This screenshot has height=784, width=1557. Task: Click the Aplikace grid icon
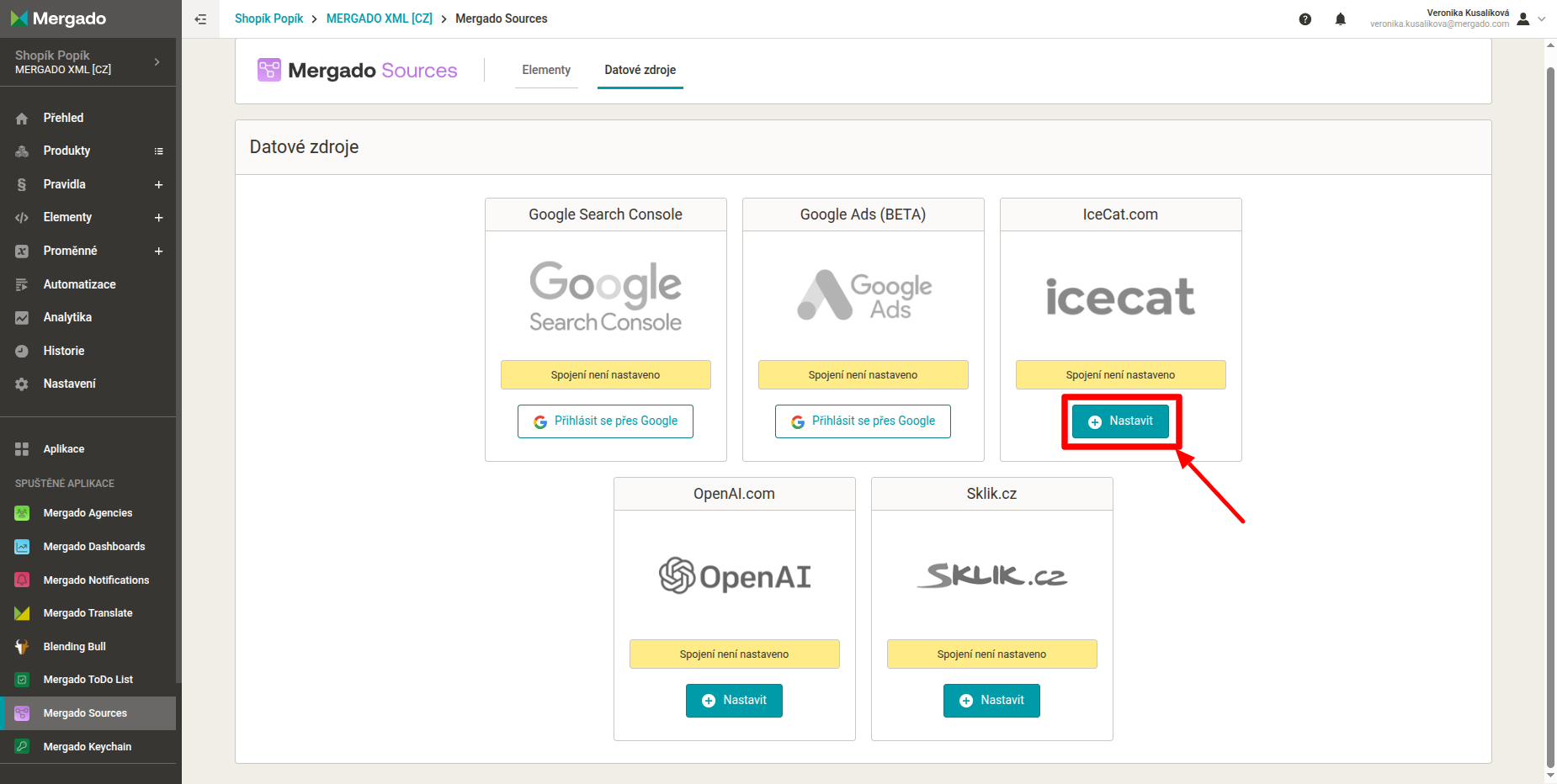(x=23, y=449)
